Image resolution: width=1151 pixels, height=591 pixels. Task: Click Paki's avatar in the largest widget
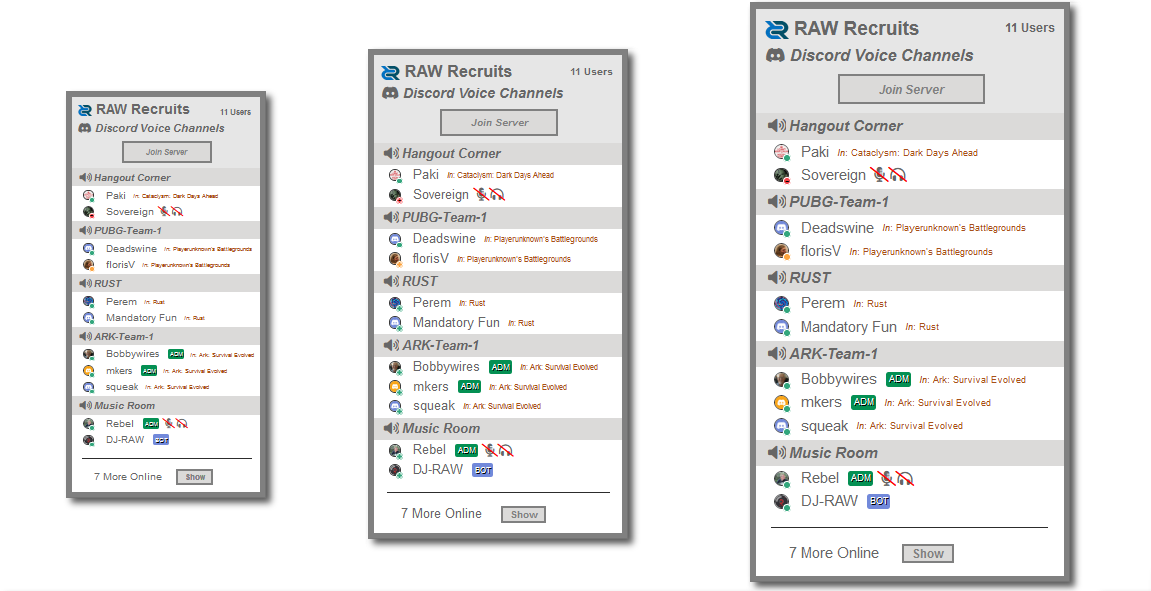click(x=782, y=152)
